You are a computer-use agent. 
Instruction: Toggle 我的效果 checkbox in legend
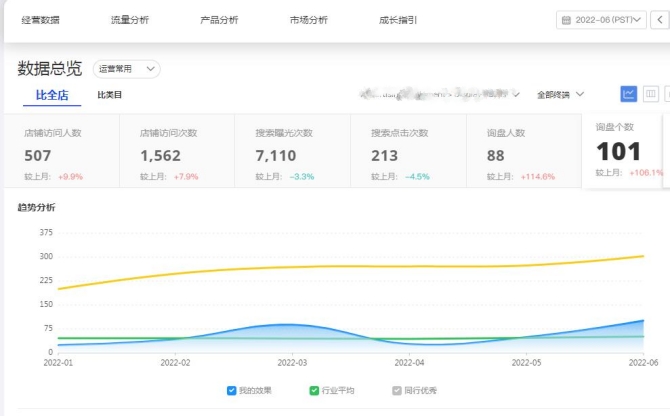[231, 390]
